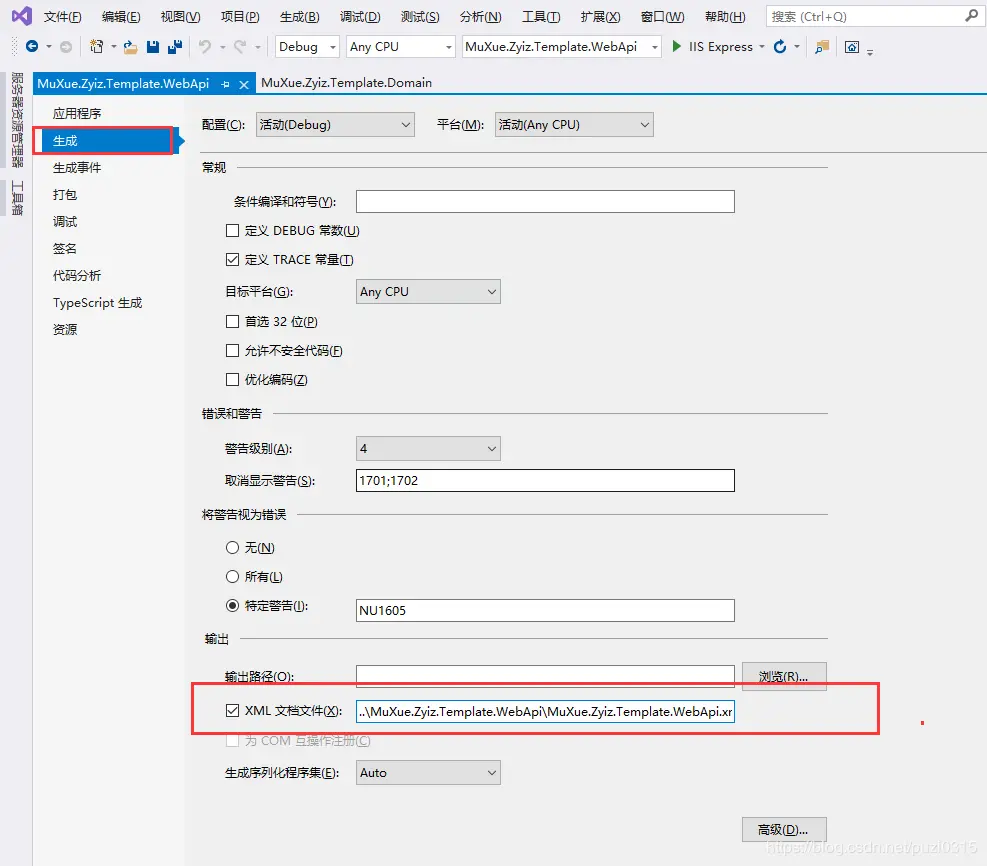Enable 优化编码 checkbox
The image size is (987, 866).
[x=232, y=380]
